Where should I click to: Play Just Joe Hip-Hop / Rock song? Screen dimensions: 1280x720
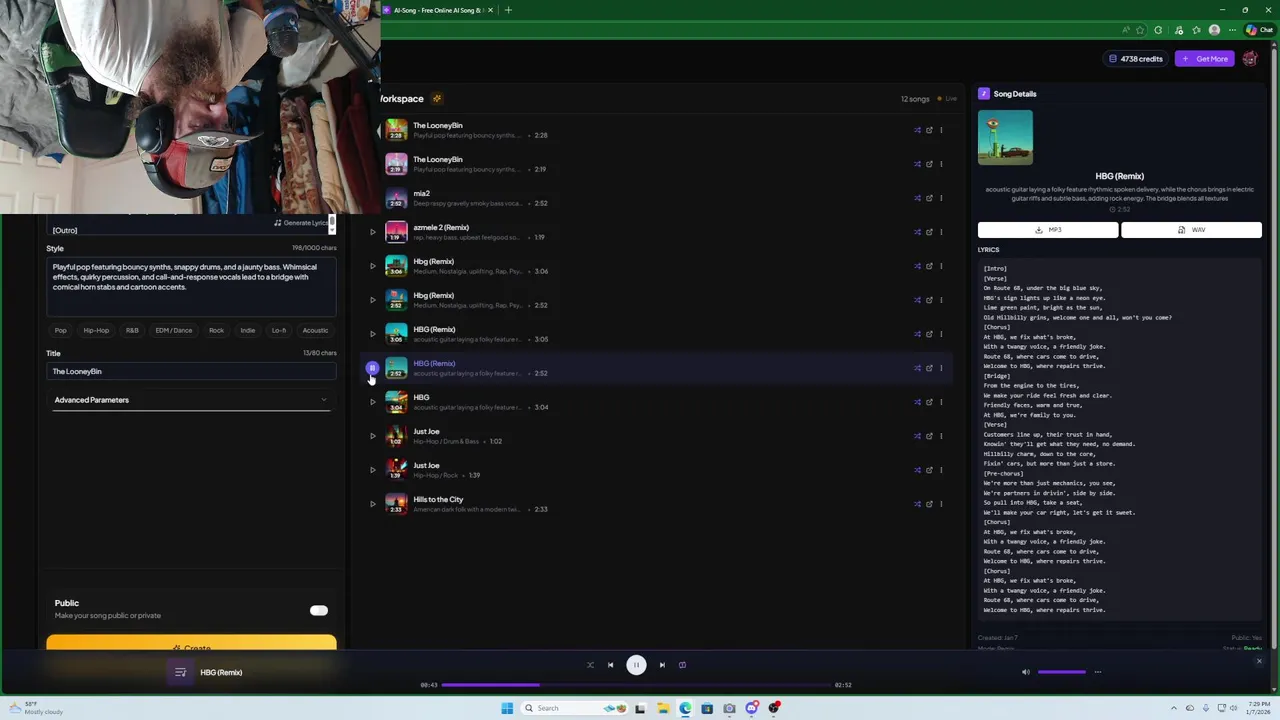(x=373, y=470)
